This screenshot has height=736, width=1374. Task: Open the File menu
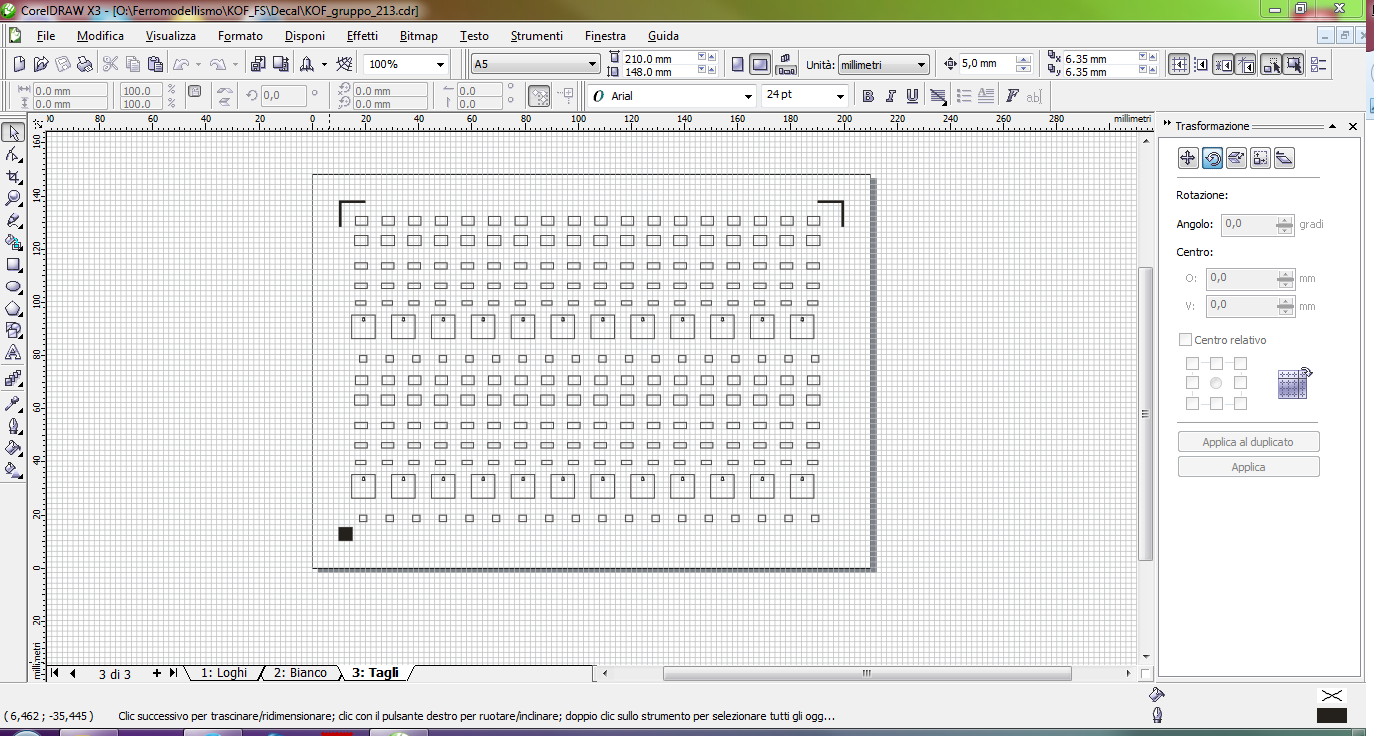click(46, 36)
